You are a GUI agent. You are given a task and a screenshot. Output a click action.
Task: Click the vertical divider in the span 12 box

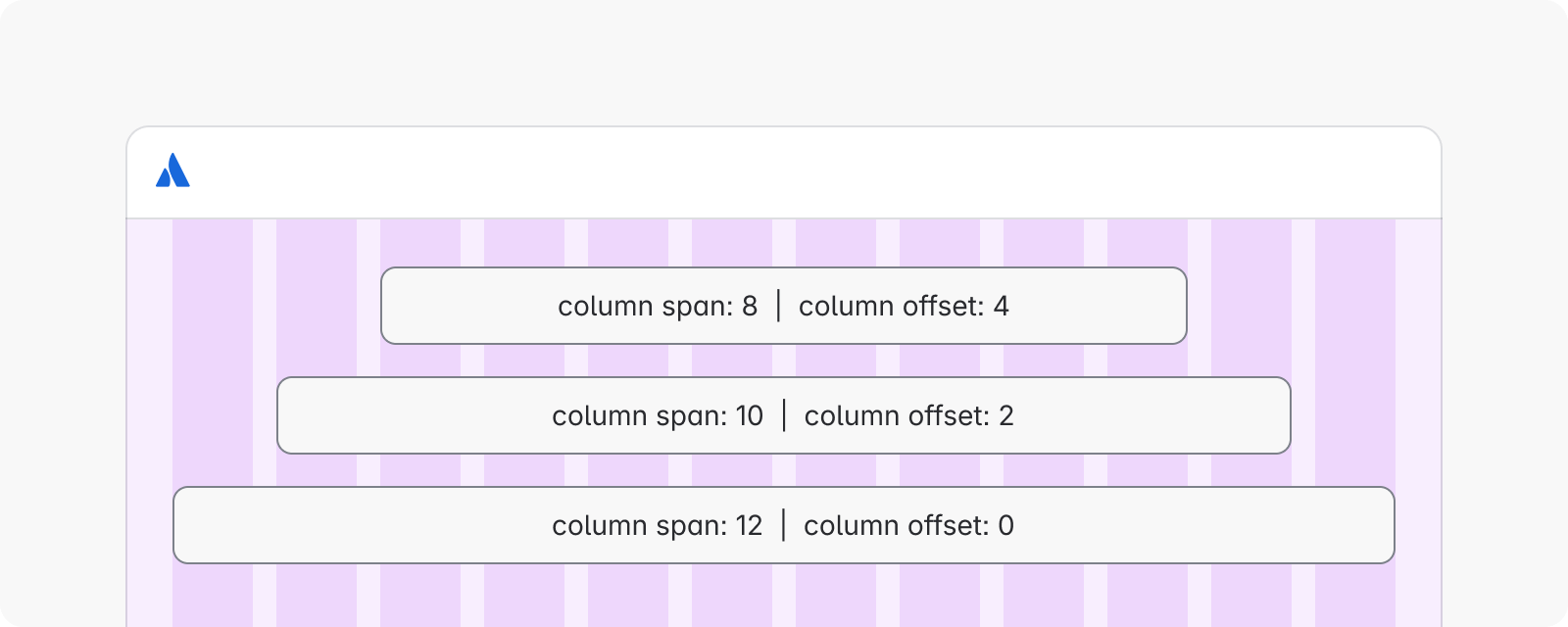(x=784, y=525)
